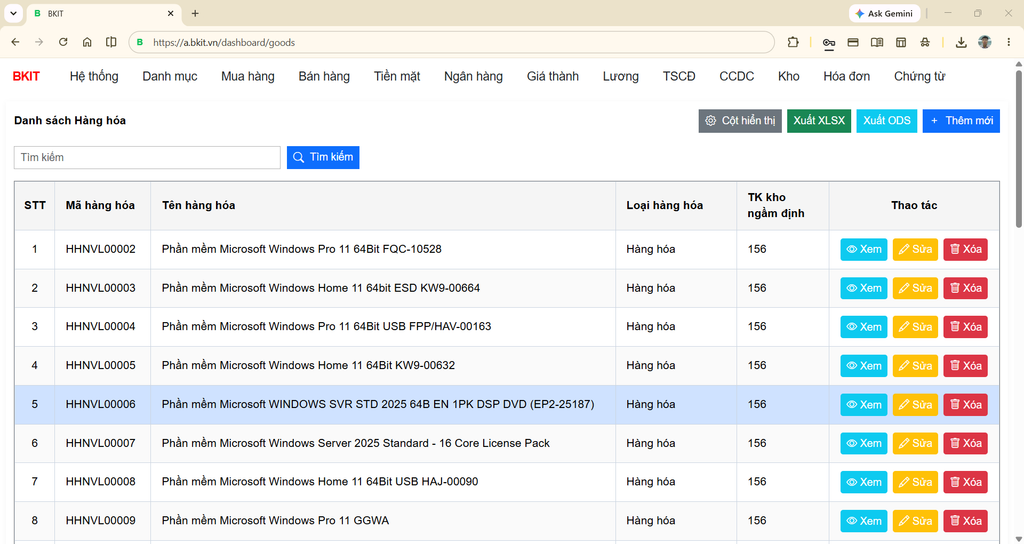The image size is (1024, 544).
Task: Export list with Xuất ODS
Action: click(887, 121)
